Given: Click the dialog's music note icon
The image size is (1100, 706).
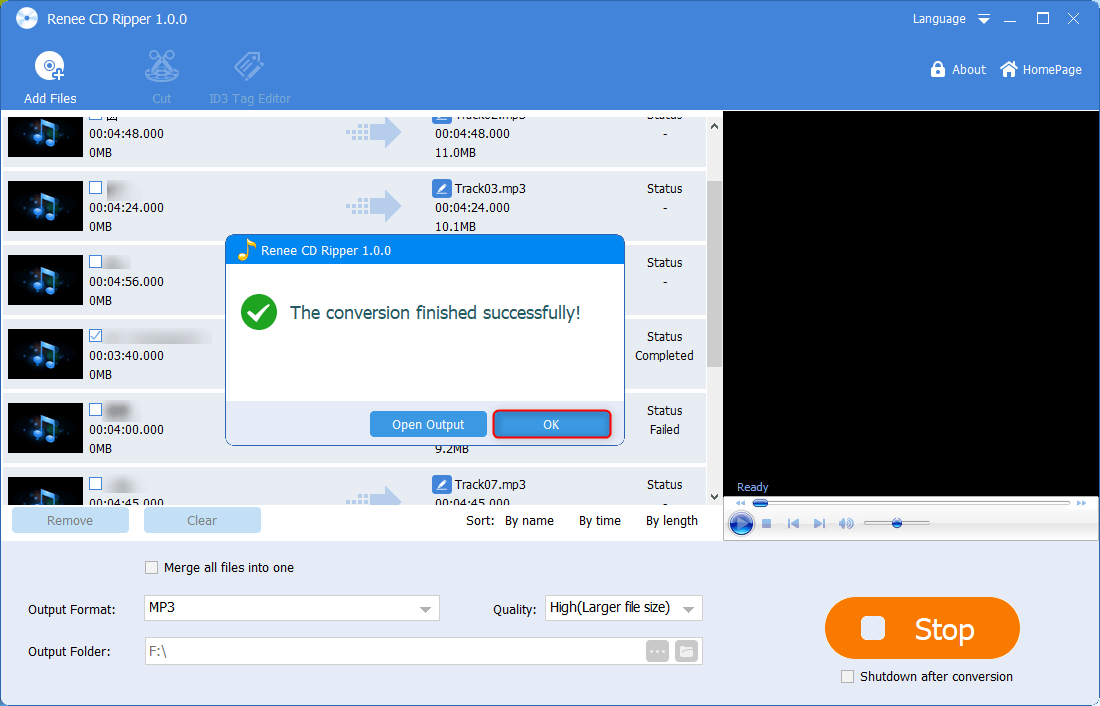Looking at the screenshot, I should coord(246,249).
